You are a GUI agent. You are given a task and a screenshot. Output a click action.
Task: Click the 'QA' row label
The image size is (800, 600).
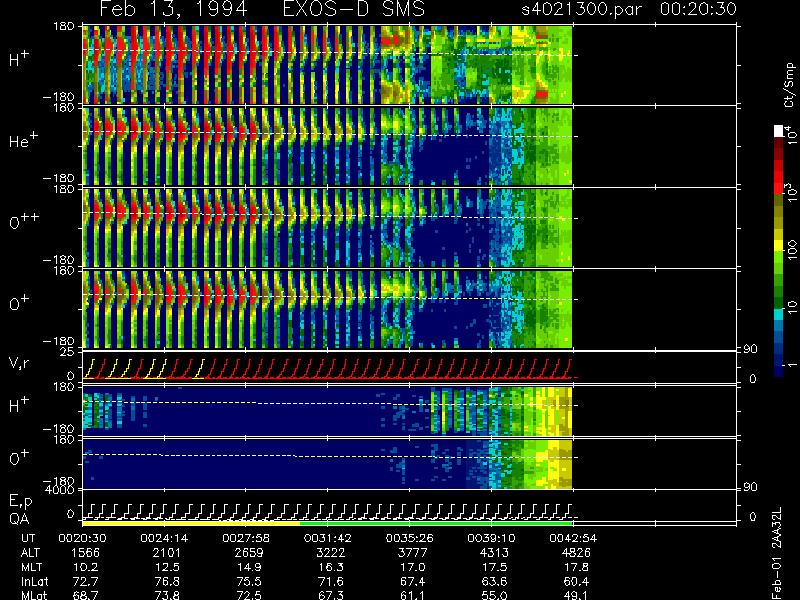pos(19,519)
